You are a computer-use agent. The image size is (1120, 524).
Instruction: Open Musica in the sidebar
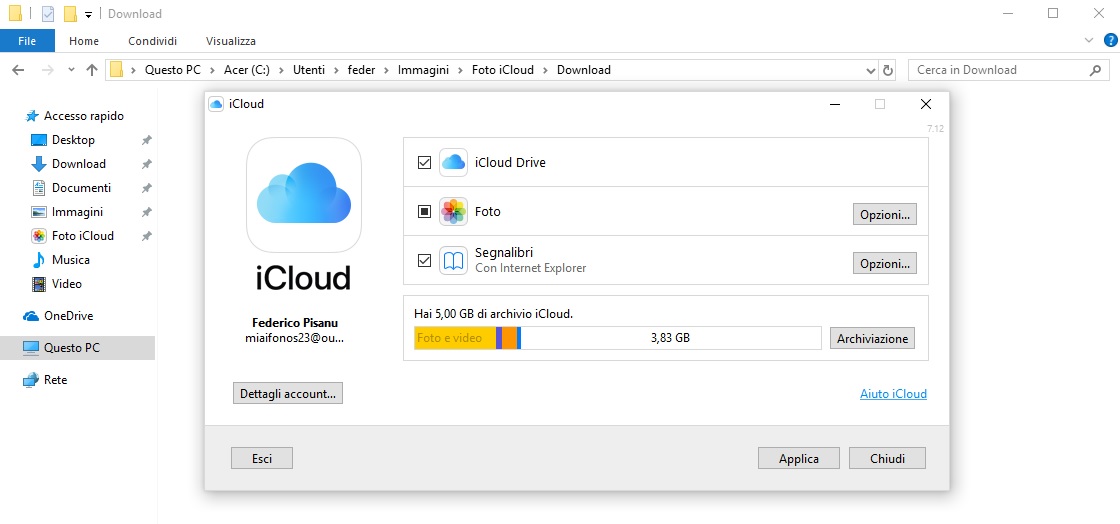tap(71, 260)
